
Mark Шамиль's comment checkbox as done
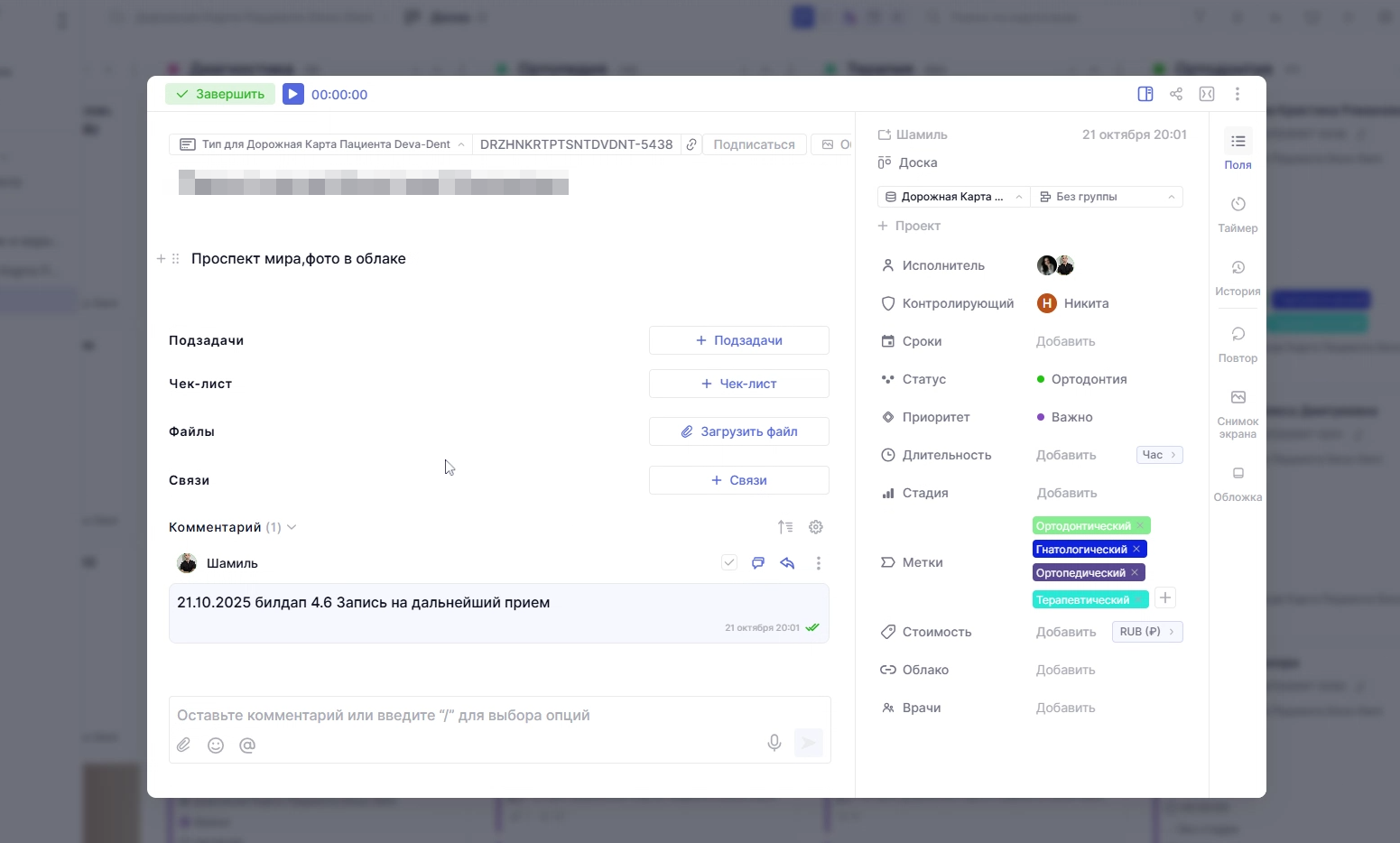(x=729, y=563)
